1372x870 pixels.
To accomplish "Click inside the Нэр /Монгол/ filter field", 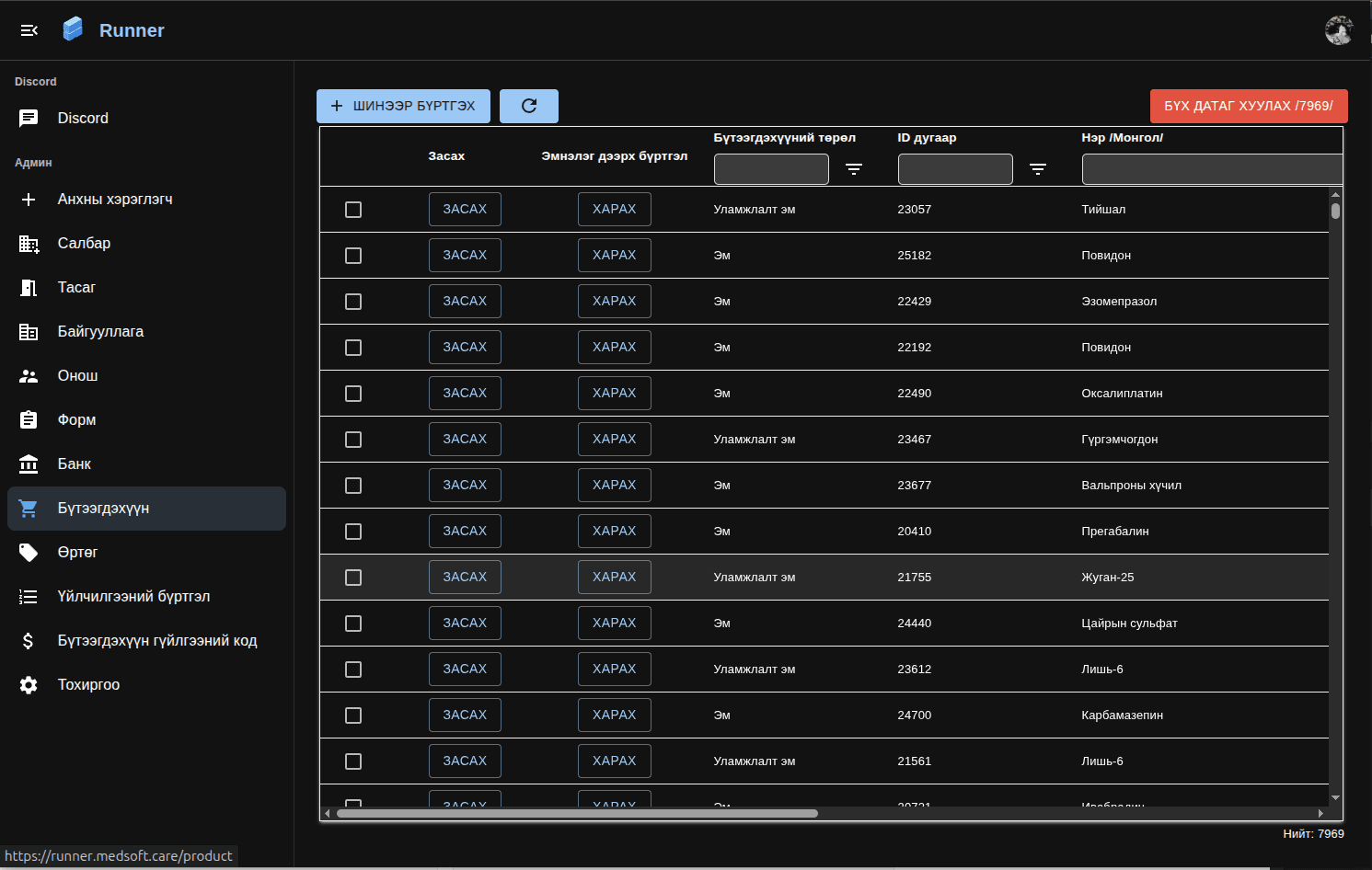I will pyautogui.click(x=1211, y=169).
